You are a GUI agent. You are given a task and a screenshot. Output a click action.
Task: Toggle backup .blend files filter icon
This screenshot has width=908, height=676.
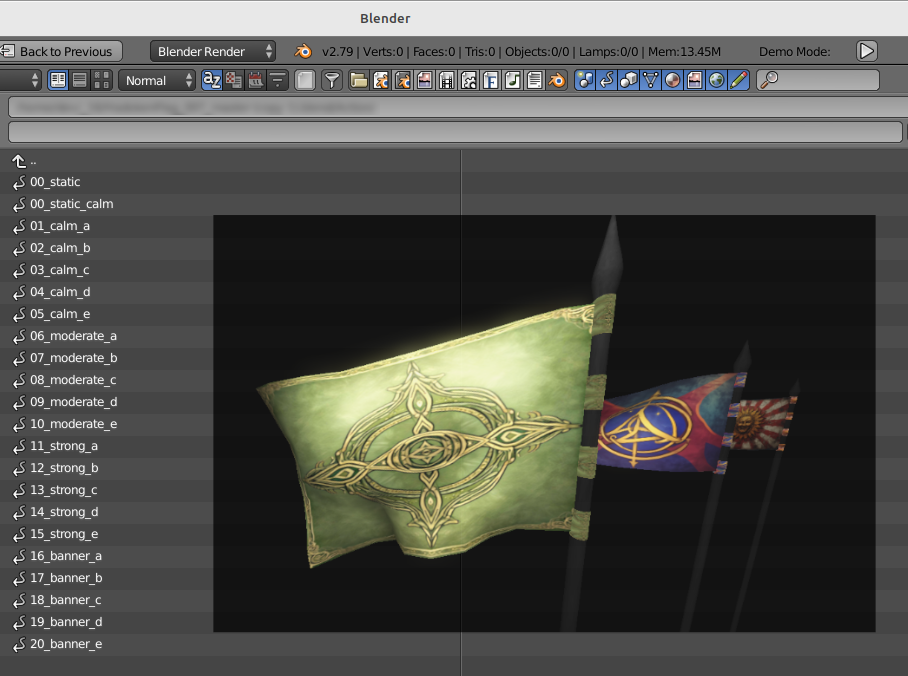[x=403, y=80]
